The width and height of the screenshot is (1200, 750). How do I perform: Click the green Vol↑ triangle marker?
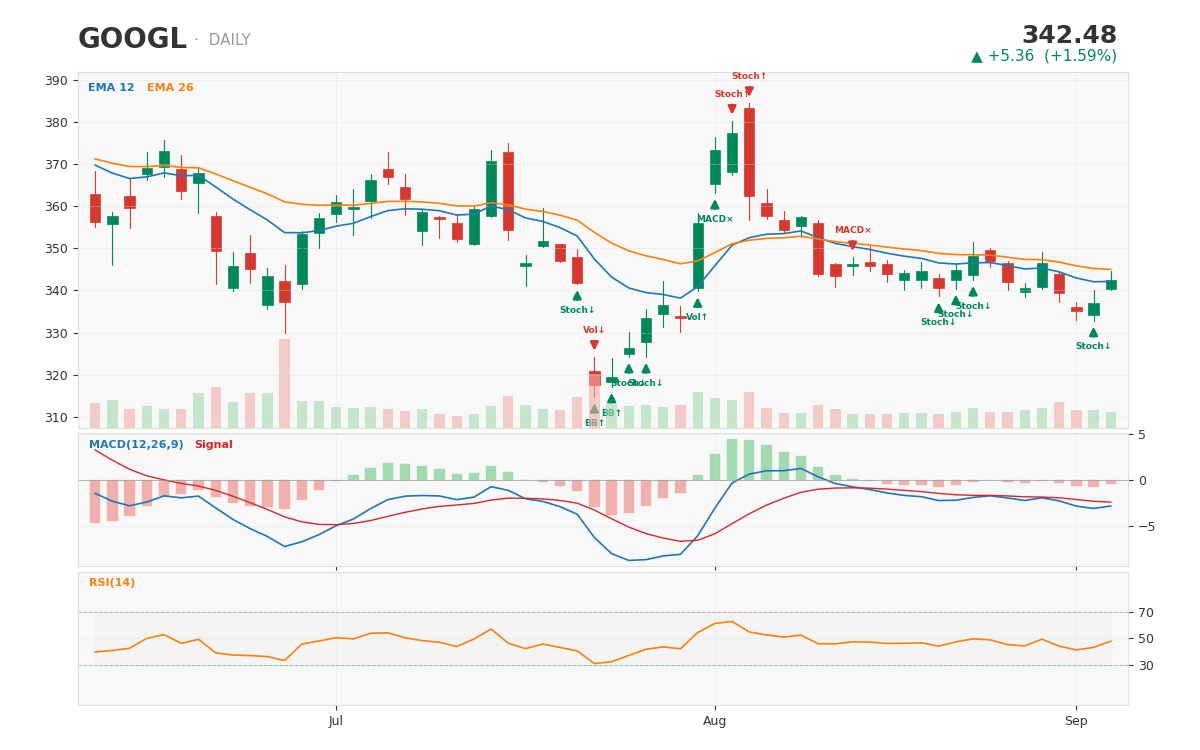pos(697,303)
